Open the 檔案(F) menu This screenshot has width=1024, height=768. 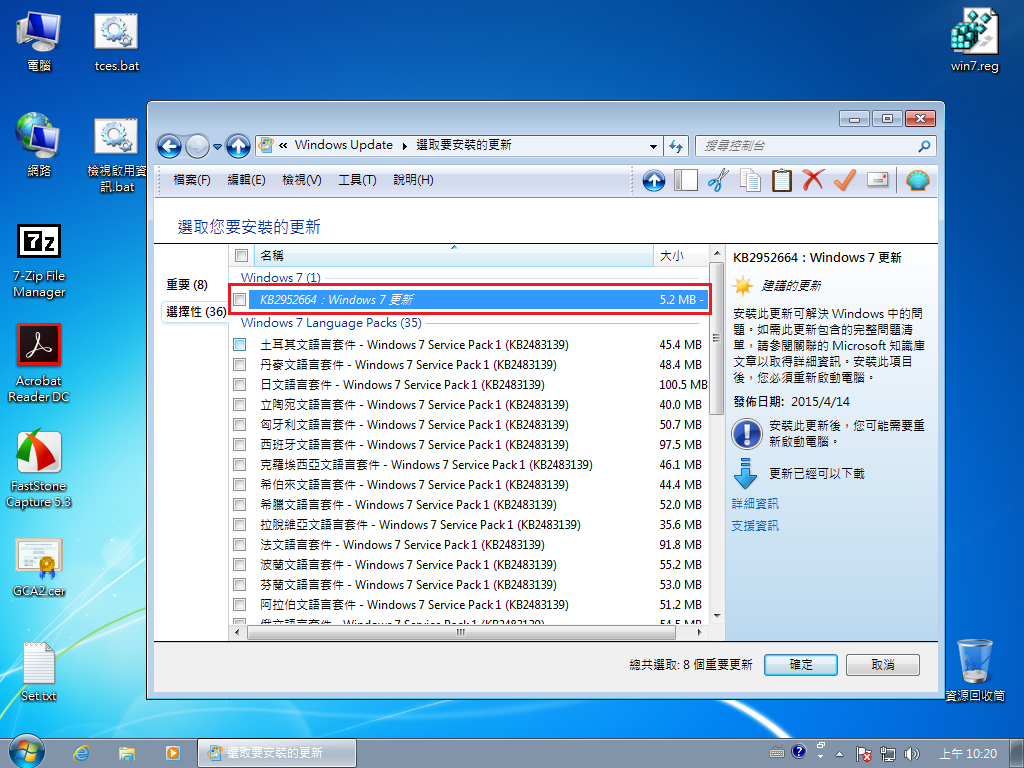[192, 180]
